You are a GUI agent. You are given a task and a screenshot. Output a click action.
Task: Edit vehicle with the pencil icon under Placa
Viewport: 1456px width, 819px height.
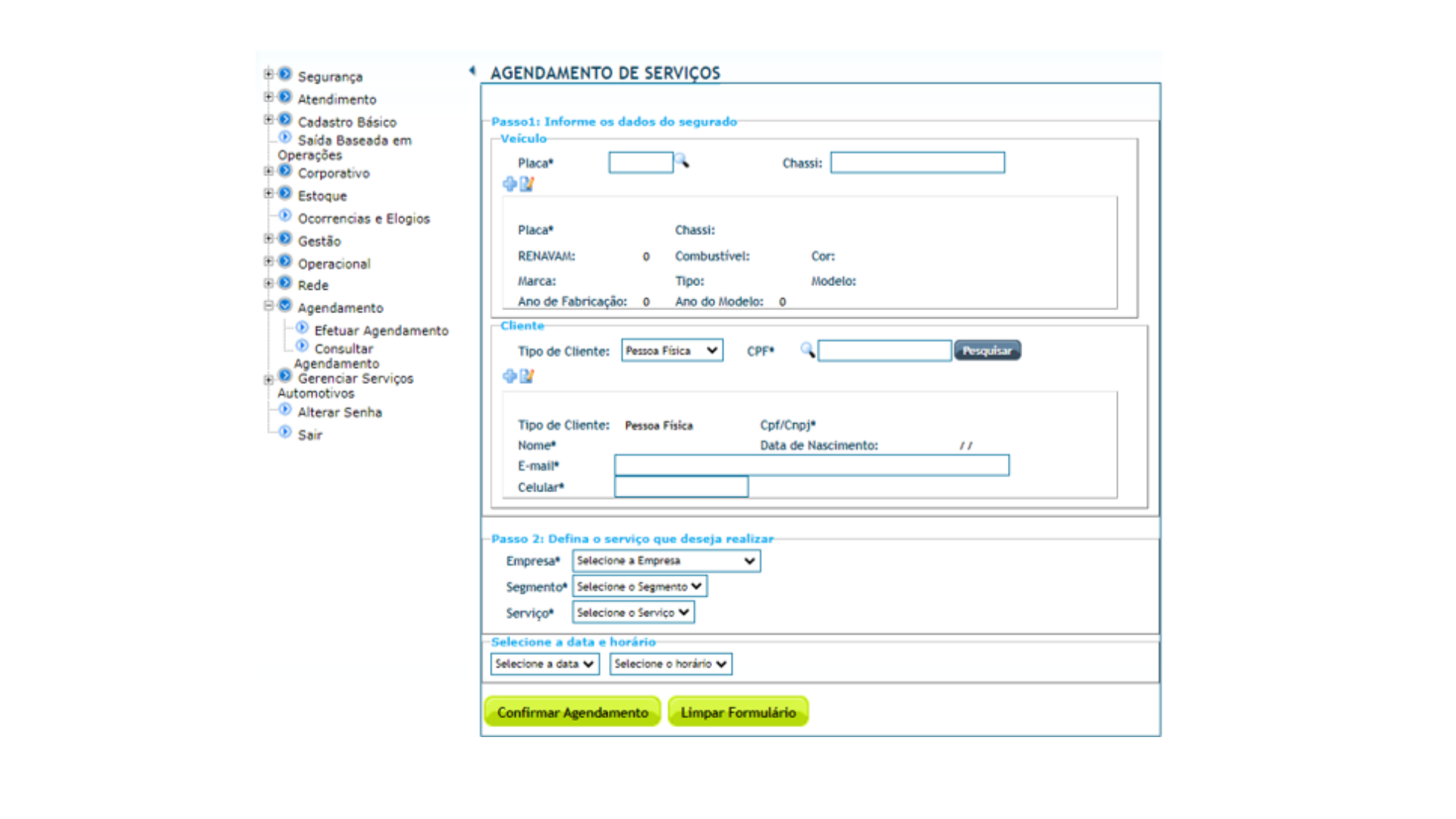point(527,184)
